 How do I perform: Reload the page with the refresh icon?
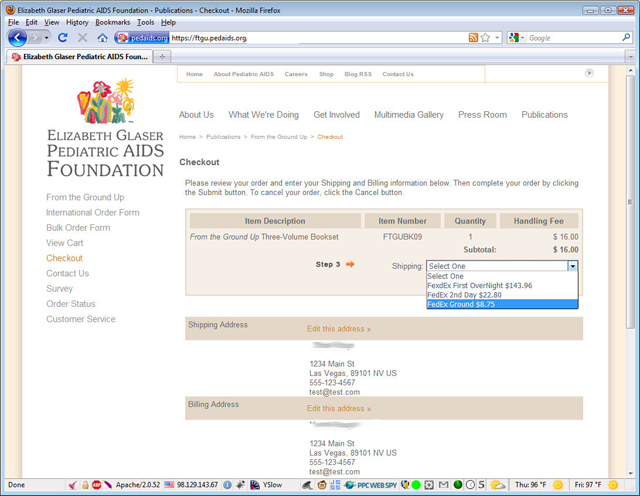[x=62, y=38]
